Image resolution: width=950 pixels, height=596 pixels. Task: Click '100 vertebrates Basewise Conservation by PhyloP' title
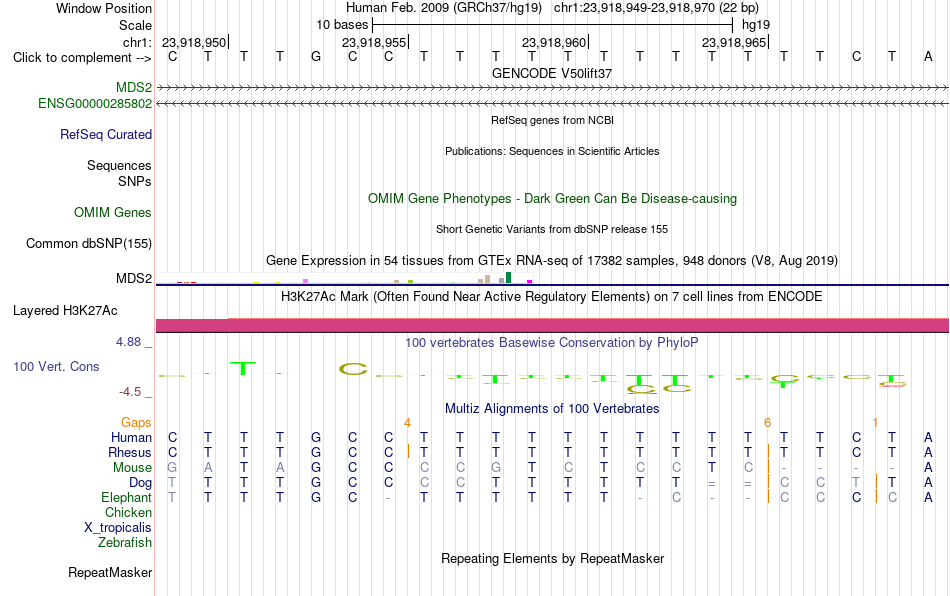(x=552, y=343)
